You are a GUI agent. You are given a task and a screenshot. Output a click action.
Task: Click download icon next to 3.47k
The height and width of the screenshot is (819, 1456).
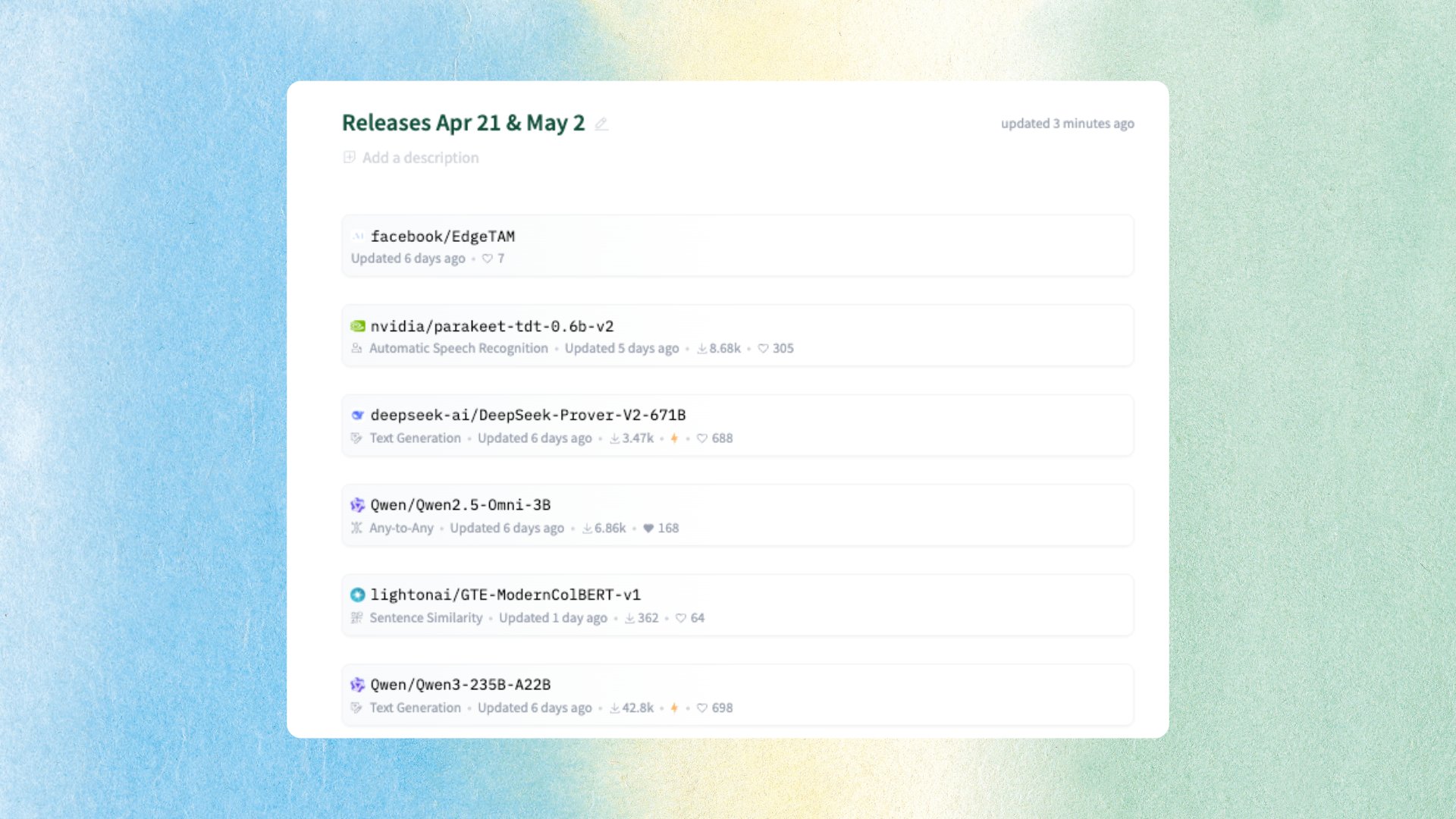pyautogui.click(x=615, y=438)
